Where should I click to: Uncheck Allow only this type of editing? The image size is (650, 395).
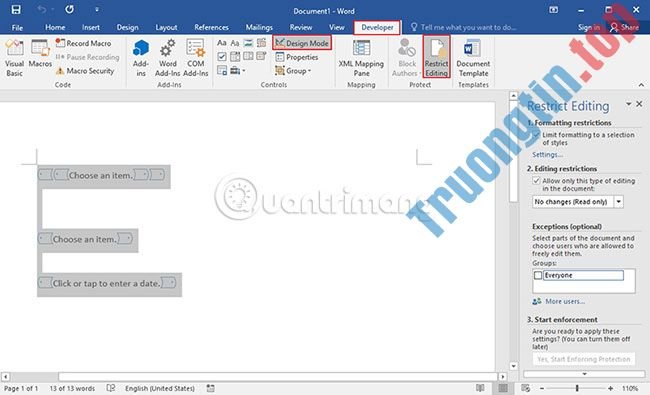pyautogui.click(x=536, y=181)
